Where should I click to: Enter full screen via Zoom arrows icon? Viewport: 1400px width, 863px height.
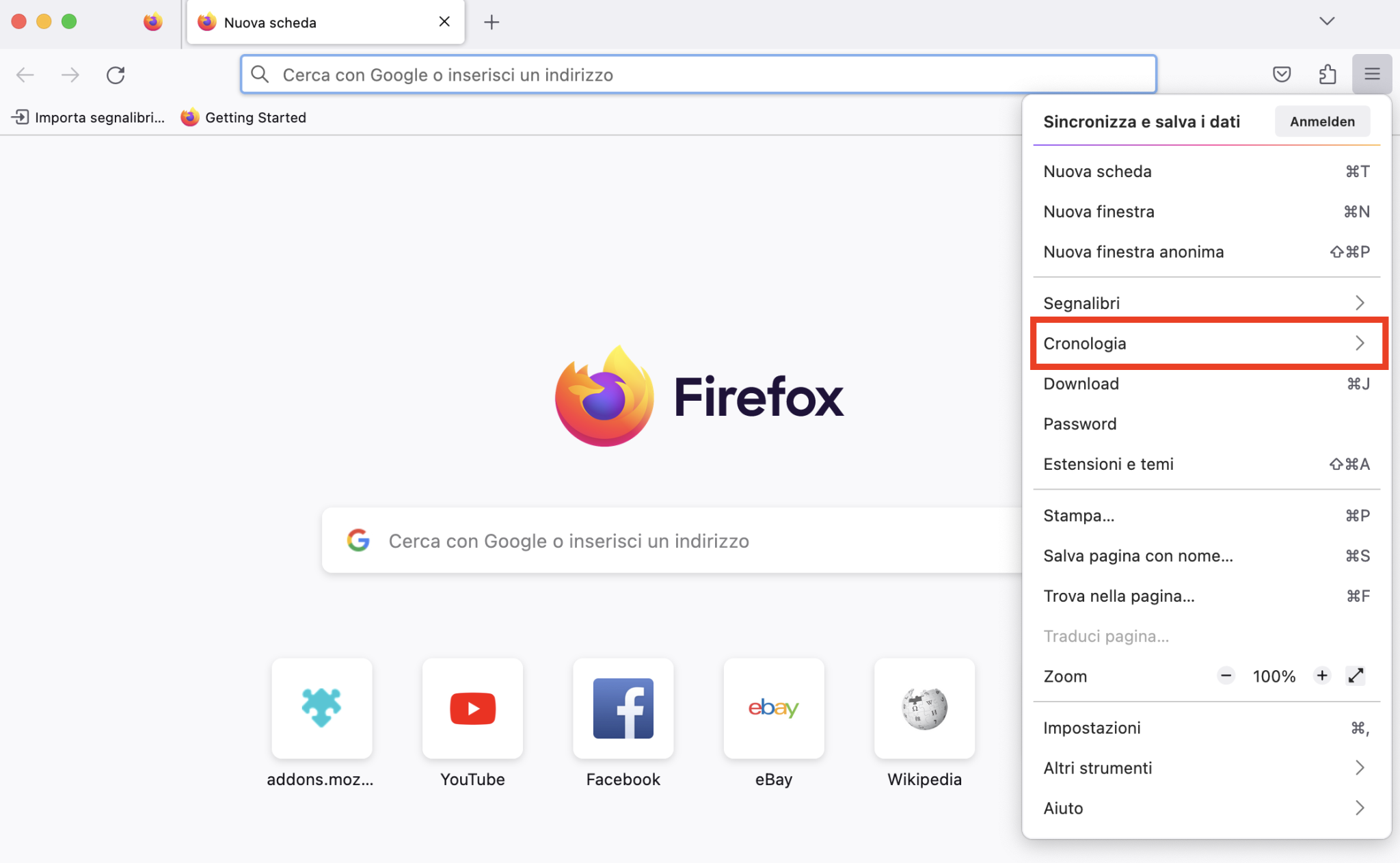(1356, 676)
